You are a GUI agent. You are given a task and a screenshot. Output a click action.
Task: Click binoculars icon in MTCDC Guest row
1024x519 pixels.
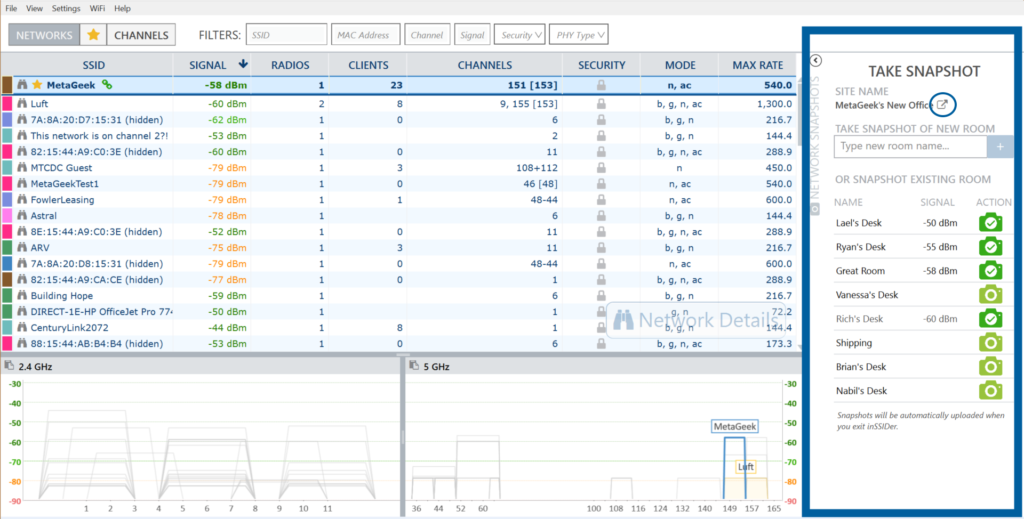(22, 168)
